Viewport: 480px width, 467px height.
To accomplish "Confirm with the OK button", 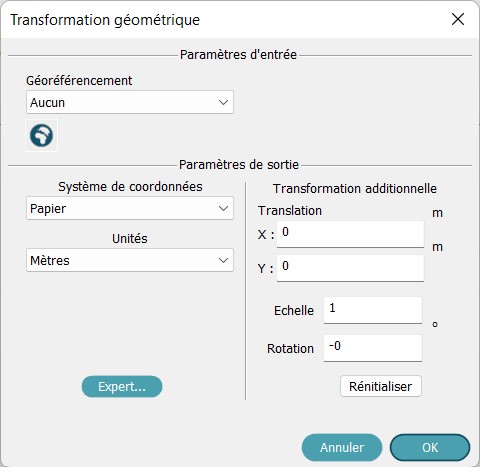I will coord(430,447).
